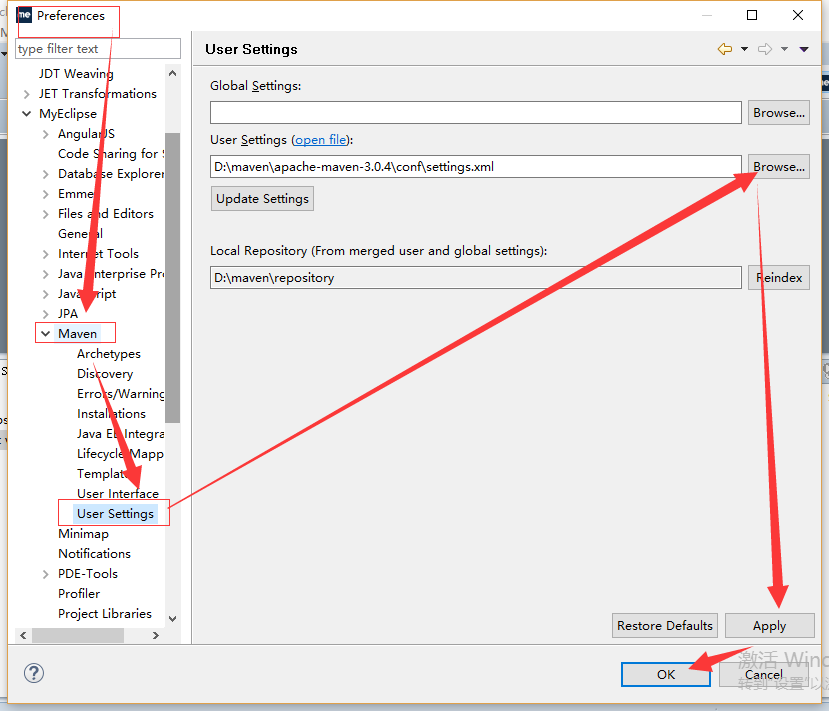The image size is (829, 711).
Task: Click the back navigation arrow icon
Action: click(x=724, y=49)
